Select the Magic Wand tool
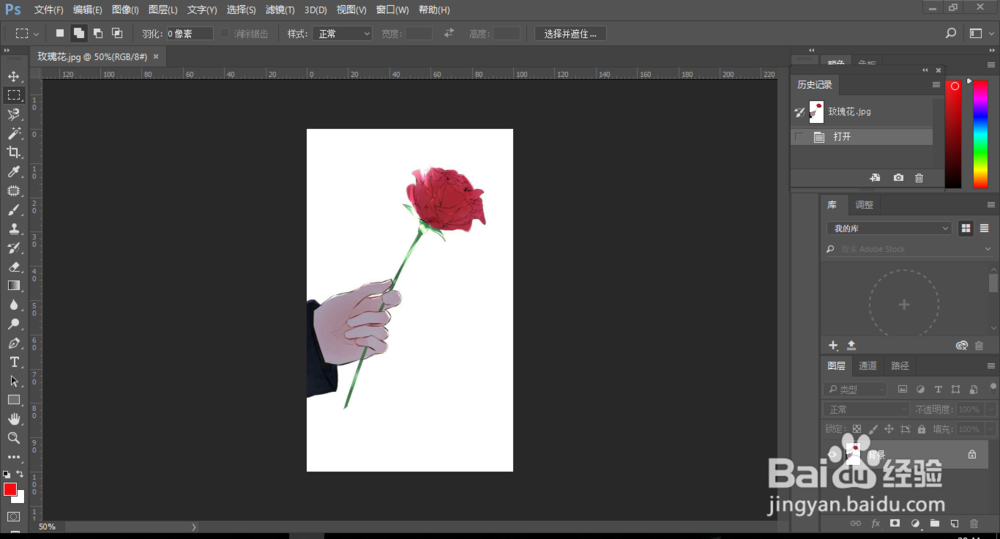1000x539 pixels. (13, 133)
